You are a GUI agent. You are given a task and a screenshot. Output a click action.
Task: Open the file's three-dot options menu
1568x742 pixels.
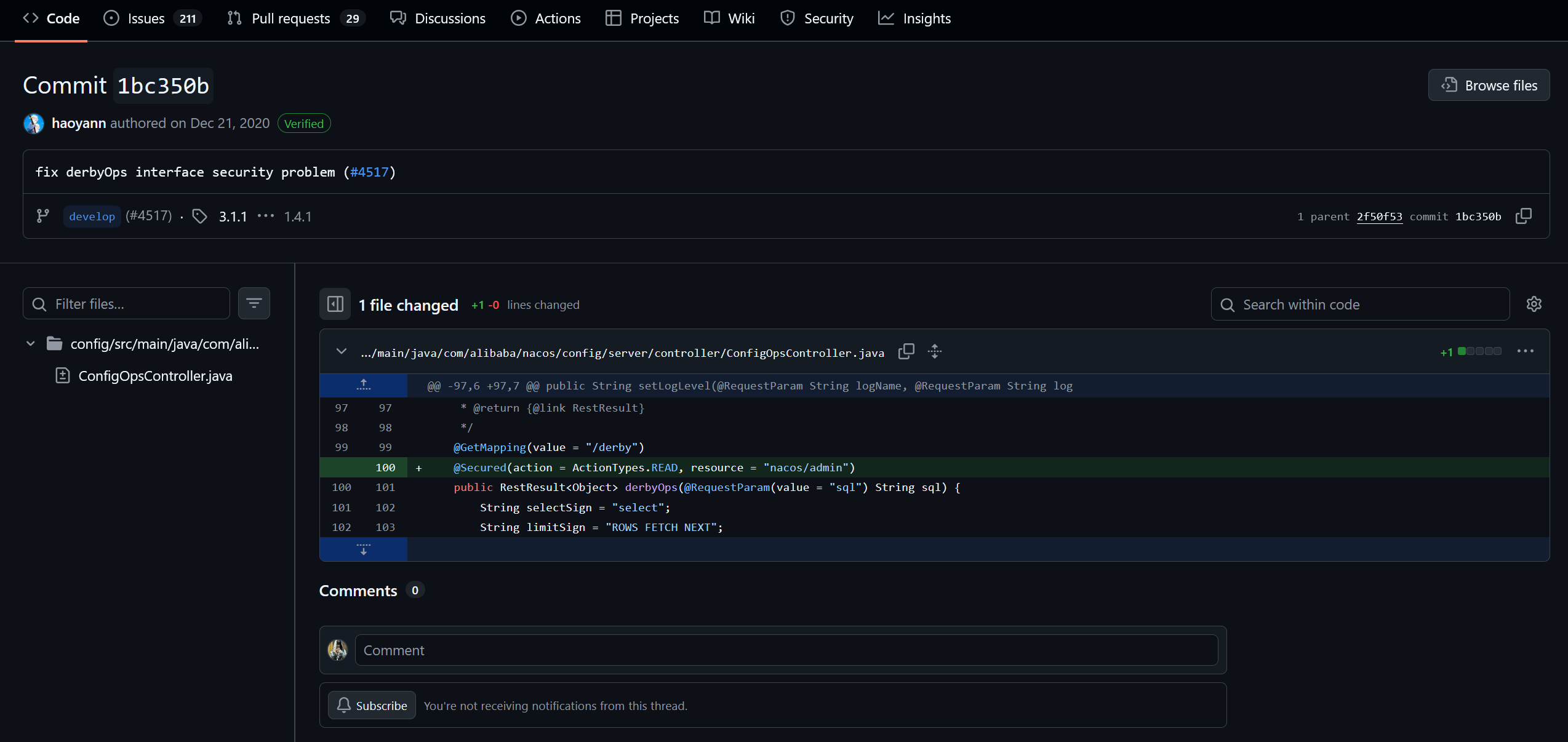pyautogui.click(x=1525, y=351)
